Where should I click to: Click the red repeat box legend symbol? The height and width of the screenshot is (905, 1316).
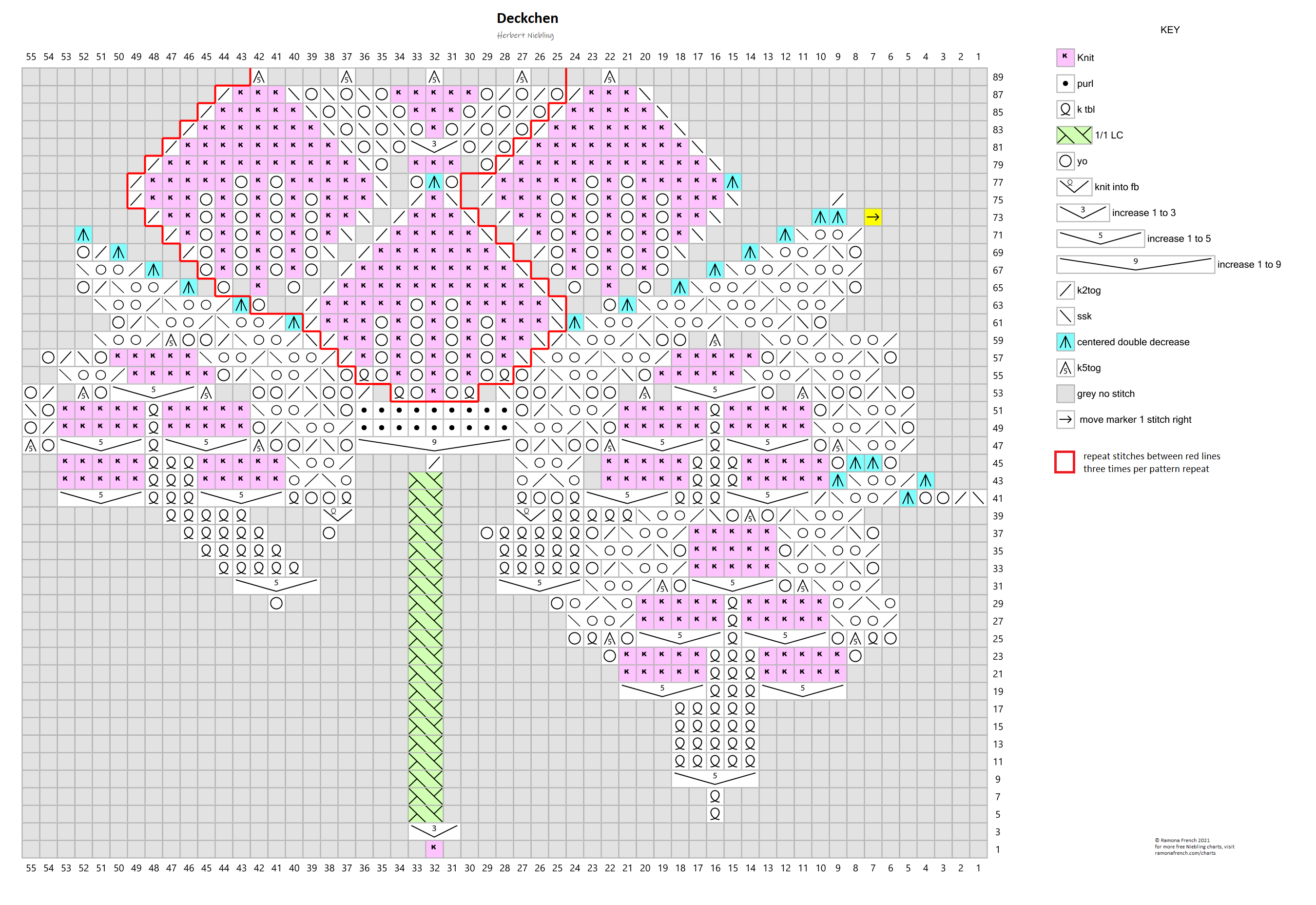point(1064,462)
